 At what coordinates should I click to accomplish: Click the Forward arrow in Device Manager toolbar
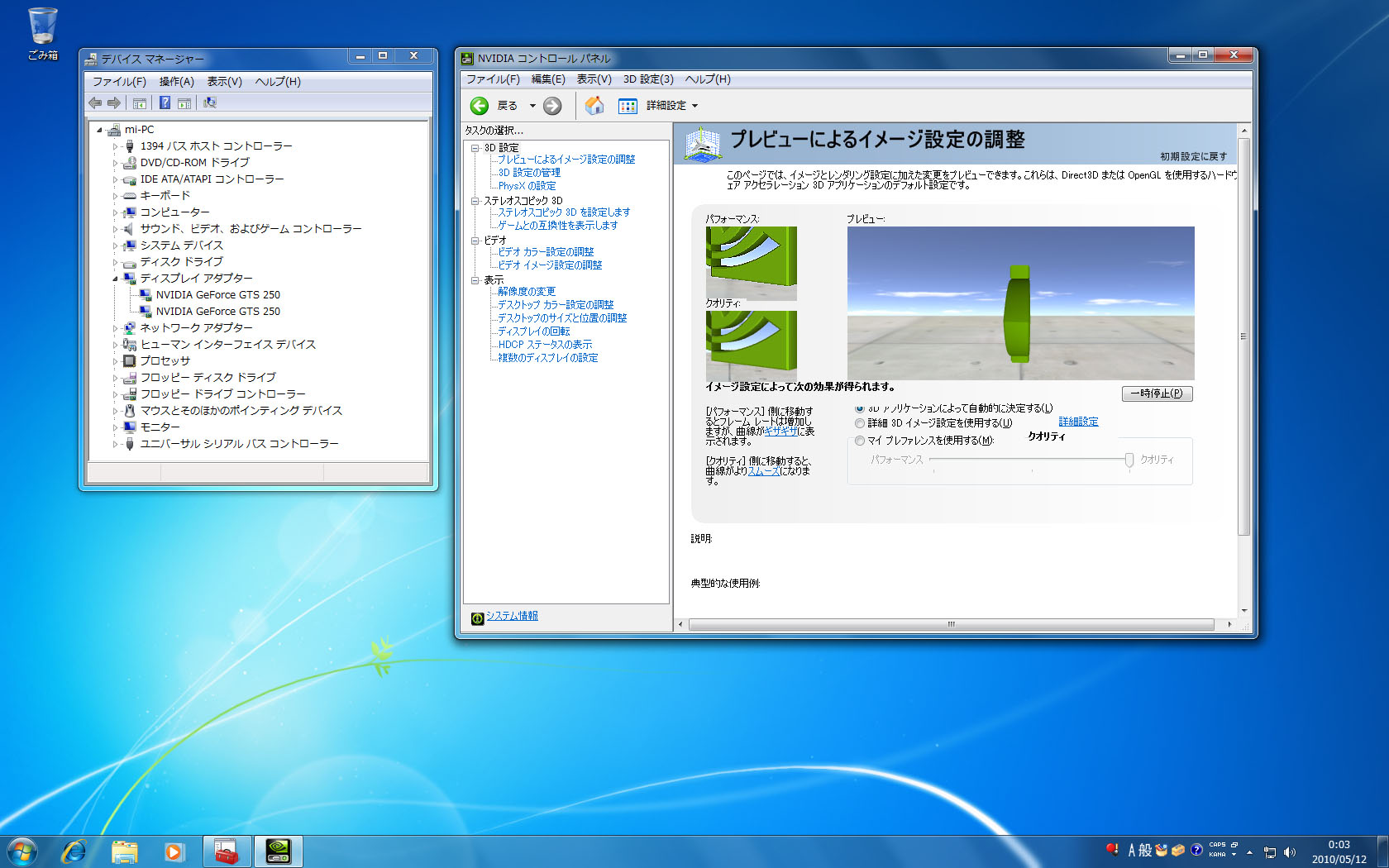(114, 103)
